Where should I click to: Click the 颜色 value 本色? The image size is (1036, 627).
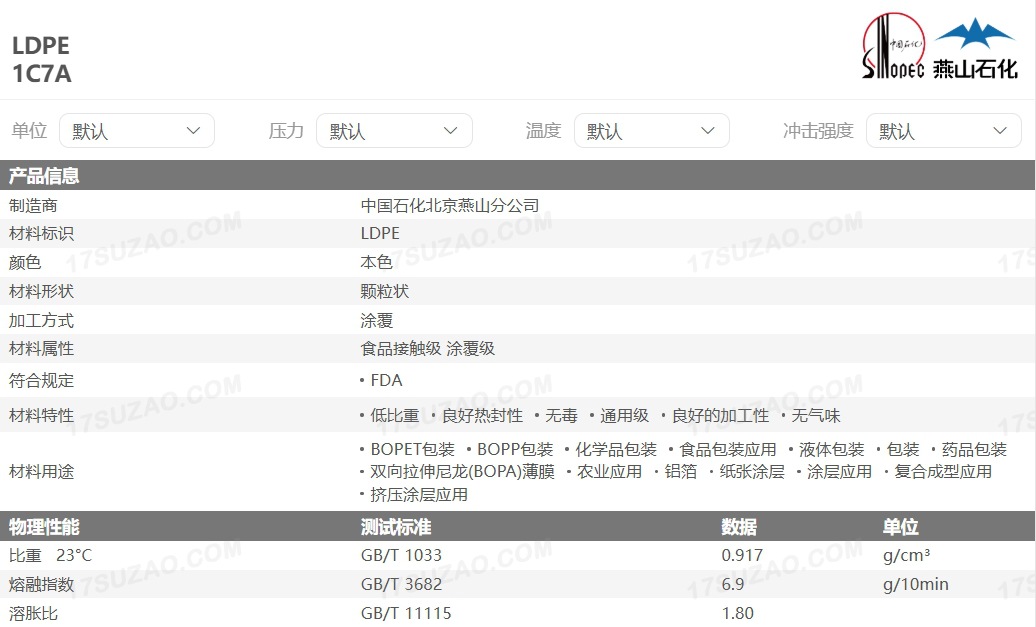(x=377, y=262)
